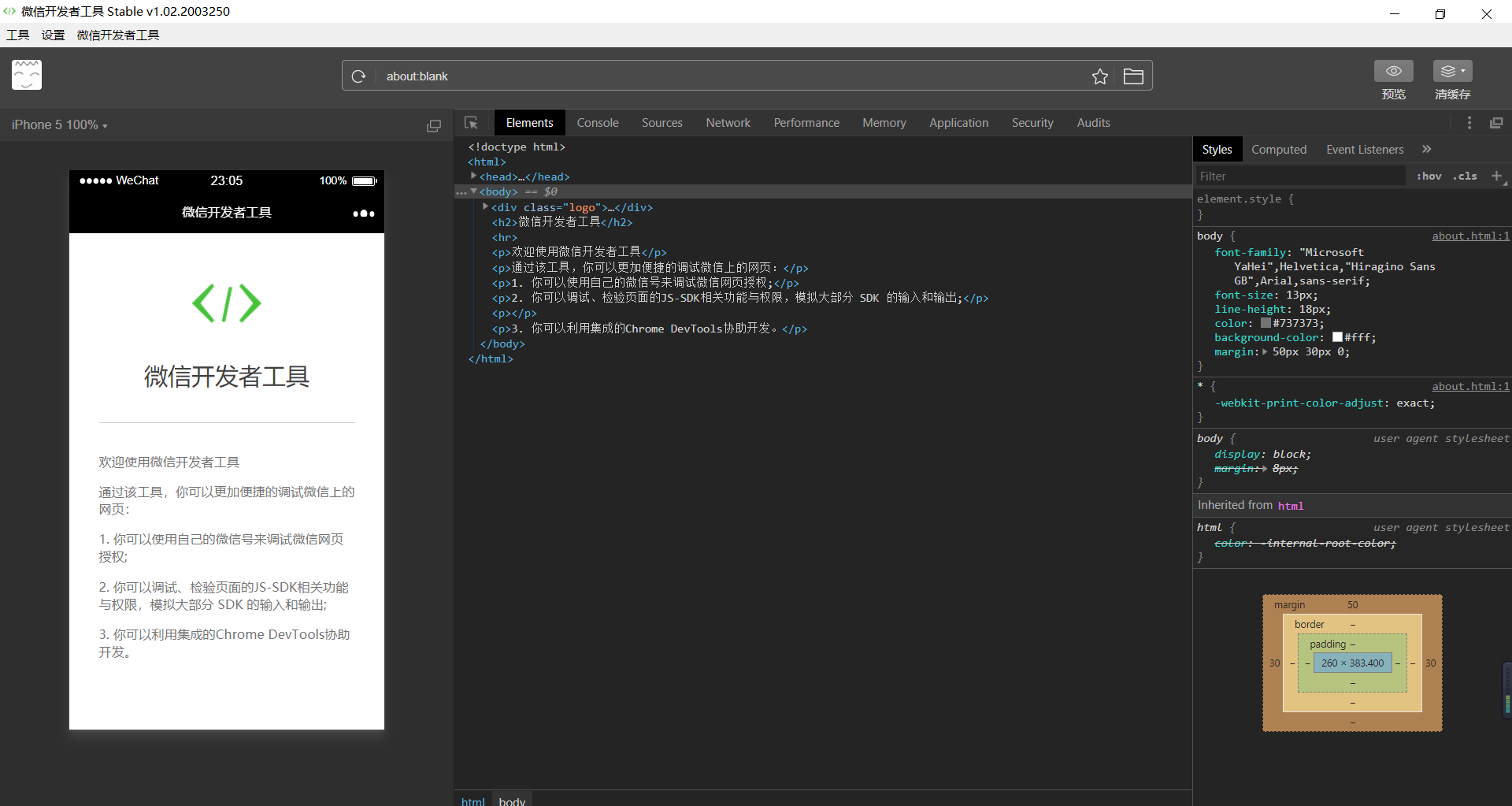
Task: Select the Elements tab
Action: 529,123
